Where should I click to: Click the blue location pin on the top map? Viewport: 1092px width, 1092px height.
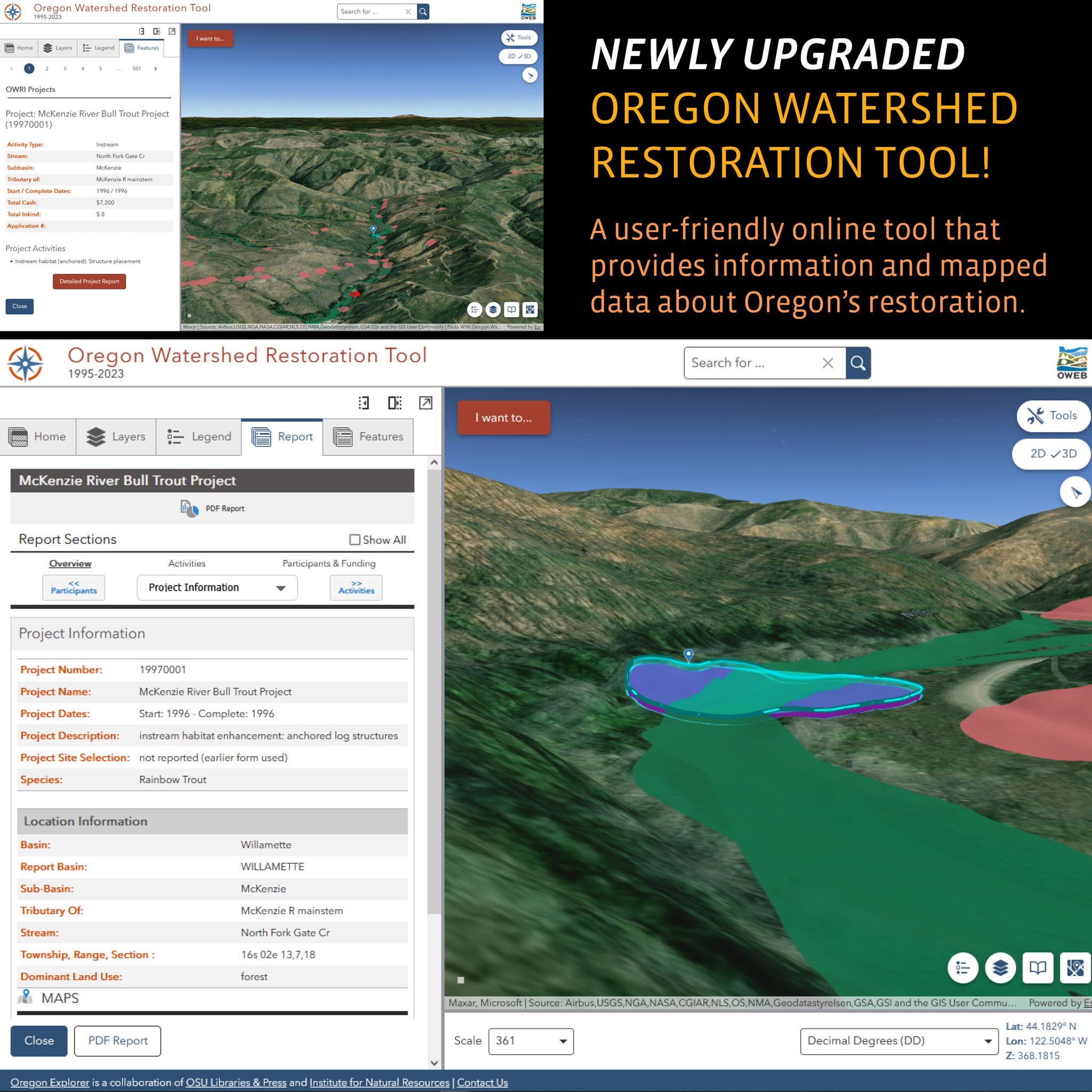tap(373, 229)
